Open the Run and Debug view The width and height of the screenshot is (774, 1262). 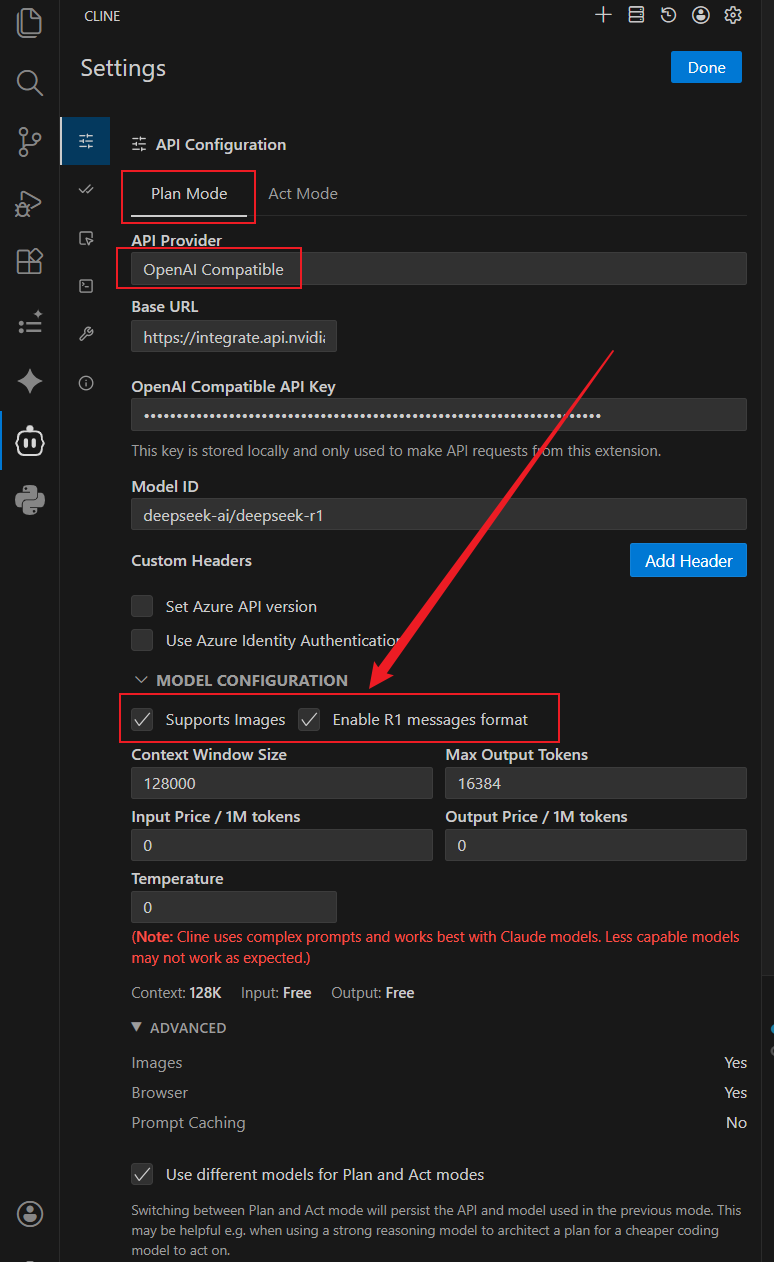[x=29, y=202]
